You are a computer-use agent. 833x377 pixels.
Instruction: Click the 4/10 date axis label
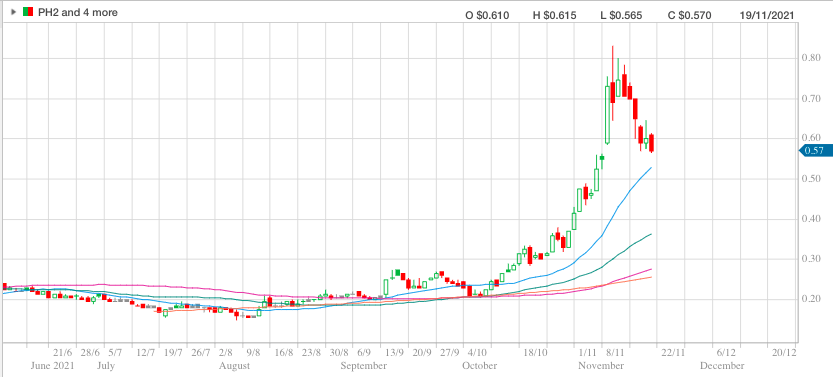477,353
